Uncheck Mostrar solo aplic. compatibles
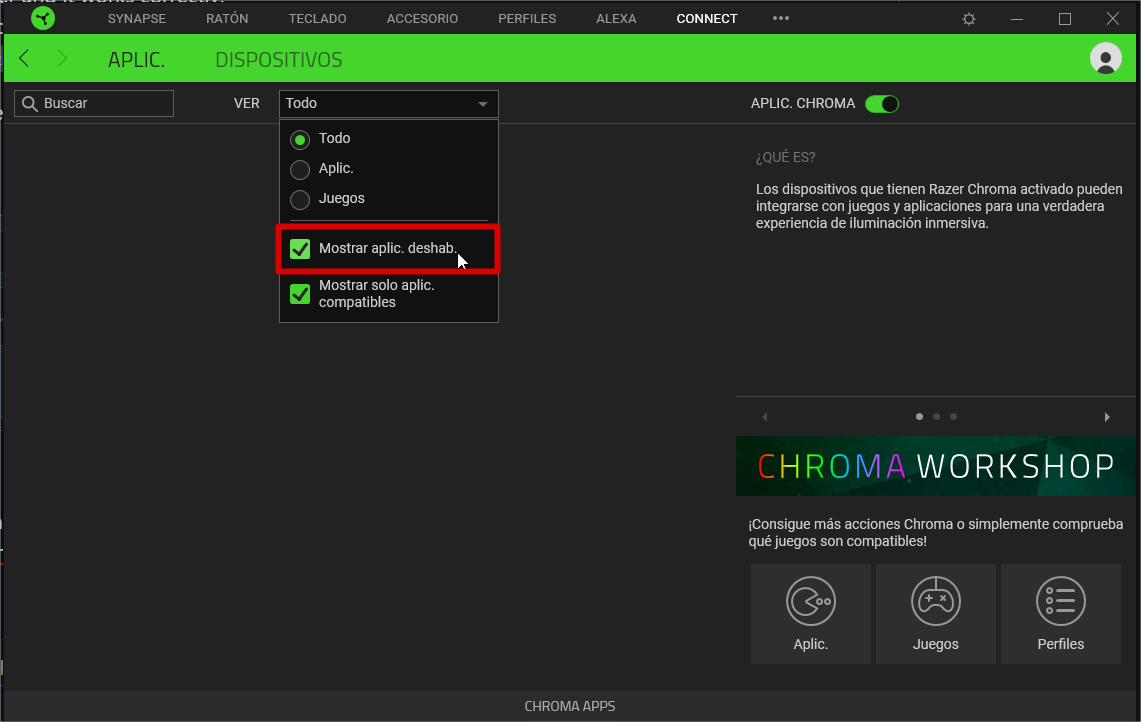Viewport: 1141px width, 722px height. [300, 294]
